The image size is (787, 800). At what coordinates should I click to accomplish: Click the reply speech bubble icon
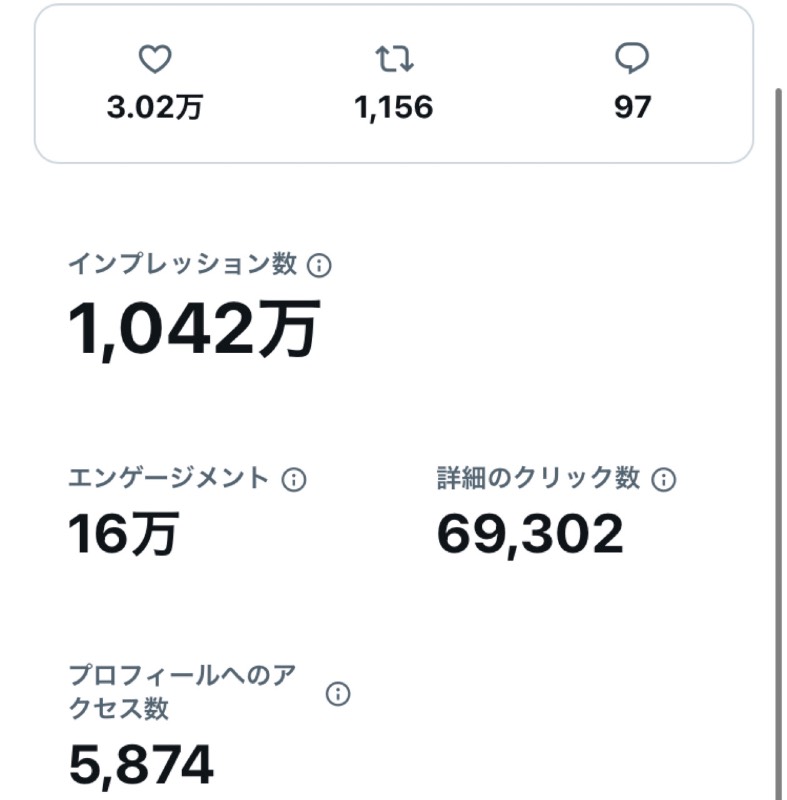point(632,59)
